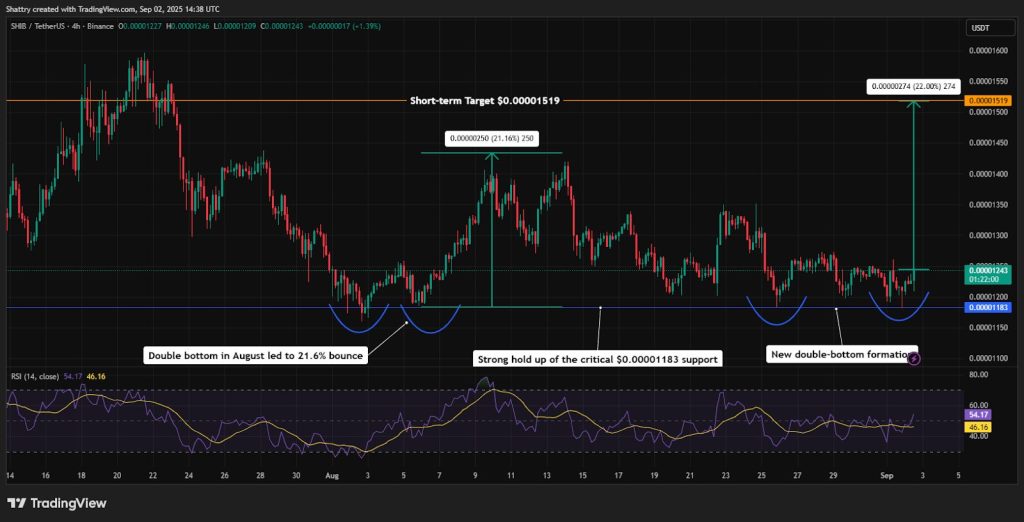Click the blue 0.00001183 support price label
Image resolution: width=1024 pixels, height=522 pixels.
pos(988,307)
